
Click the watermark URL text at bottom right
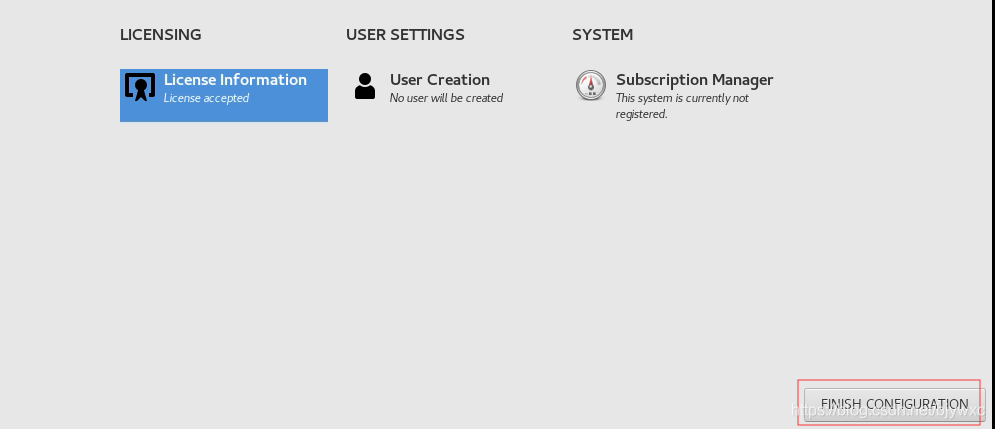880,408
